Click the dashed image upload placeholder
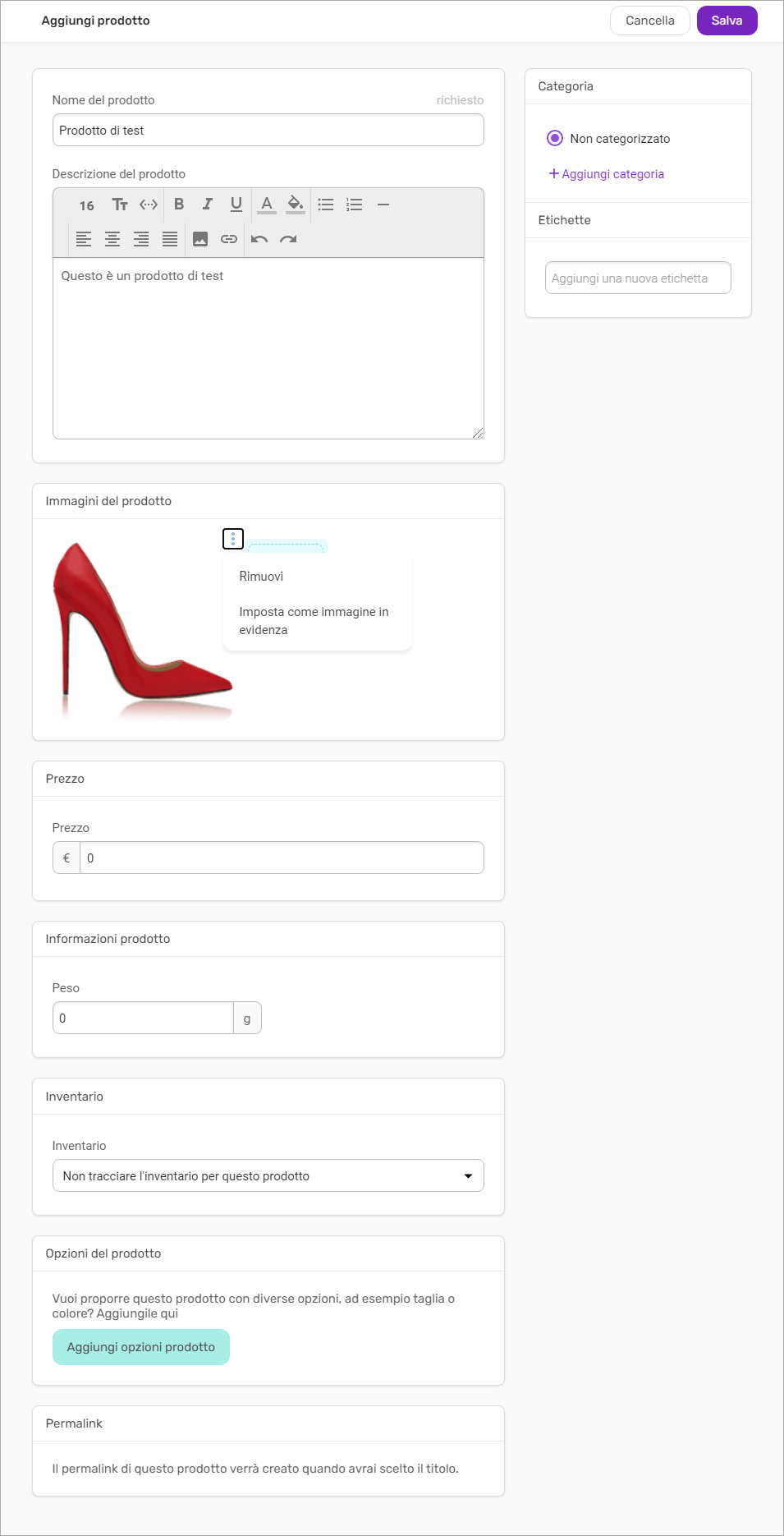 287,546
